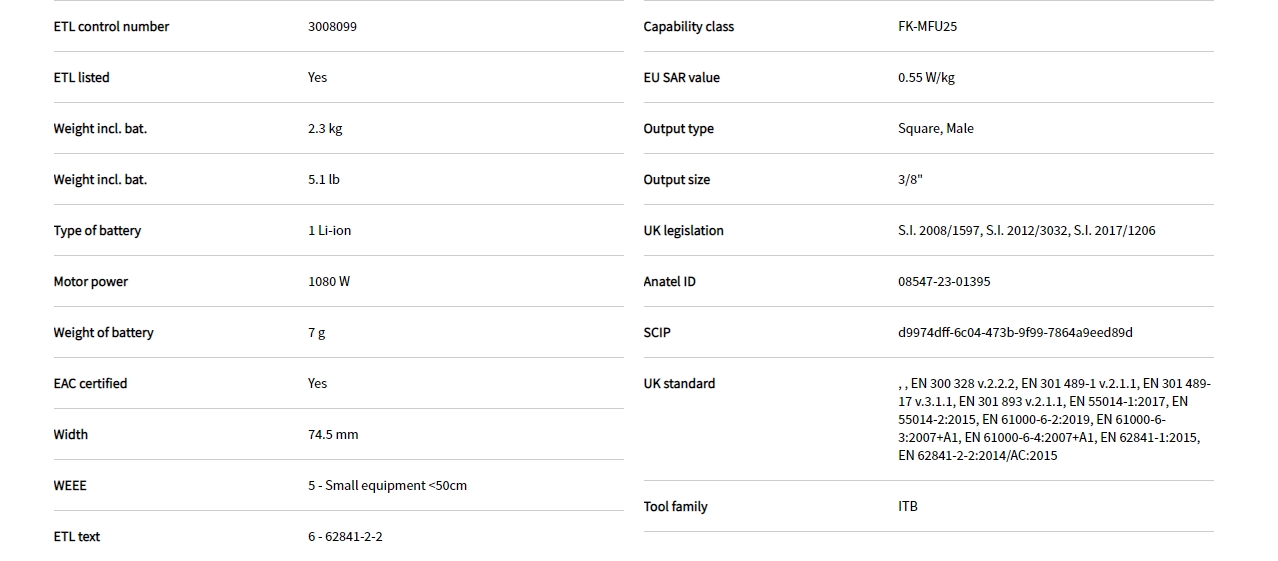
Task: Click the Capability class value FK-MFU25
Action: 927,27
